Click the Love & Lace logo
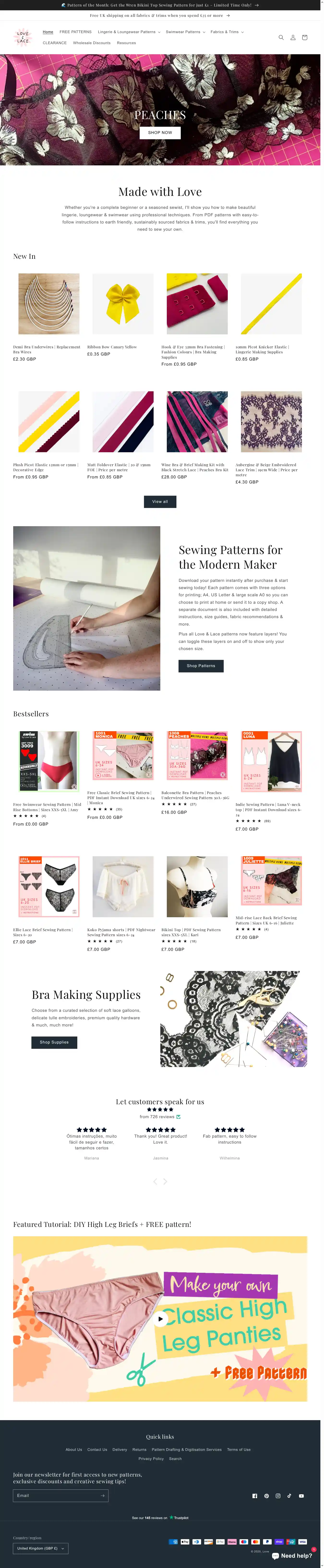The image size is (324, 1568). point(23,37)
